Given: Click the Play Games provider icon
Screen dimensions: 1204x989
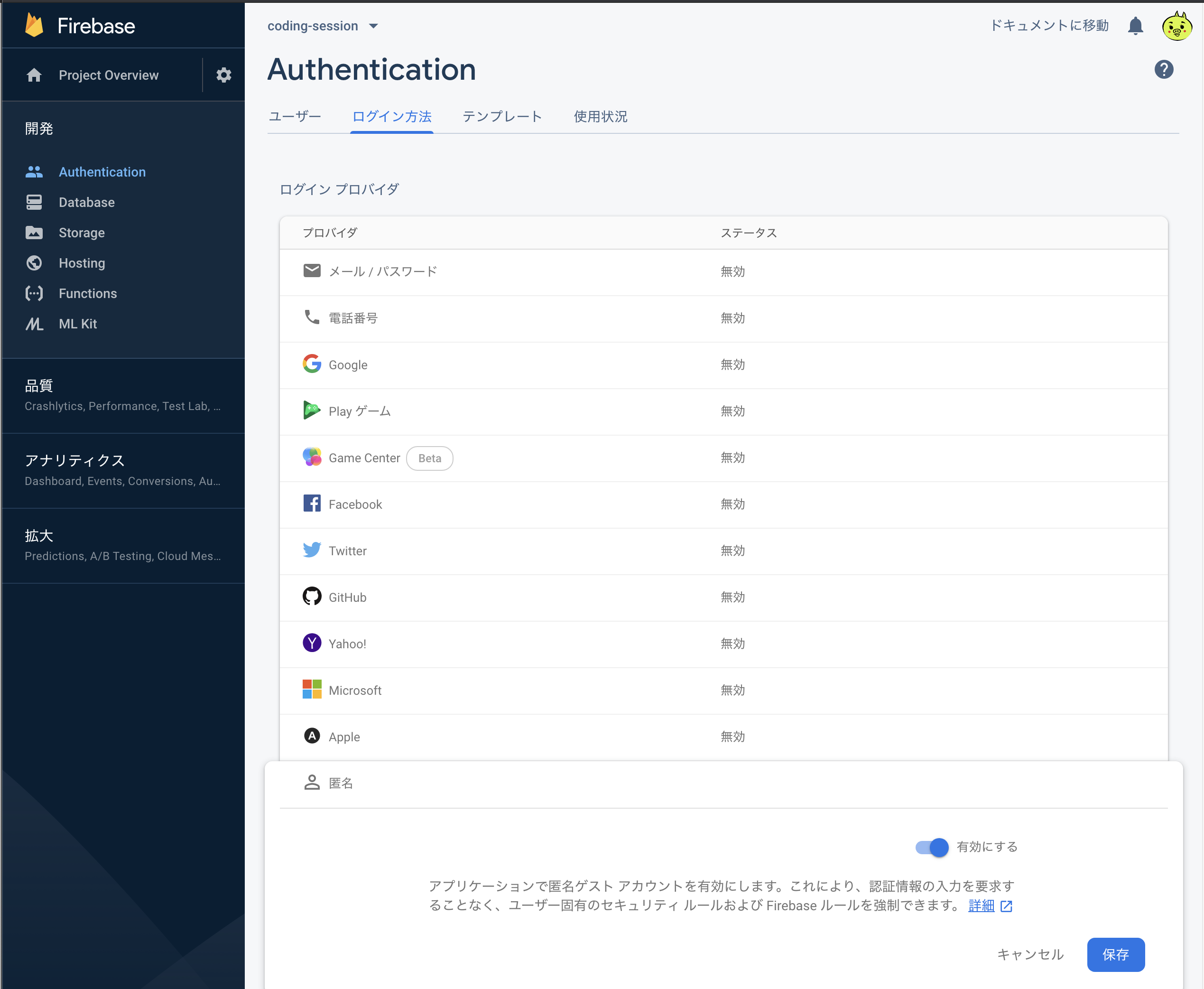Looking at the screenshot, I should pyautogui.click(x=312, y=410).
